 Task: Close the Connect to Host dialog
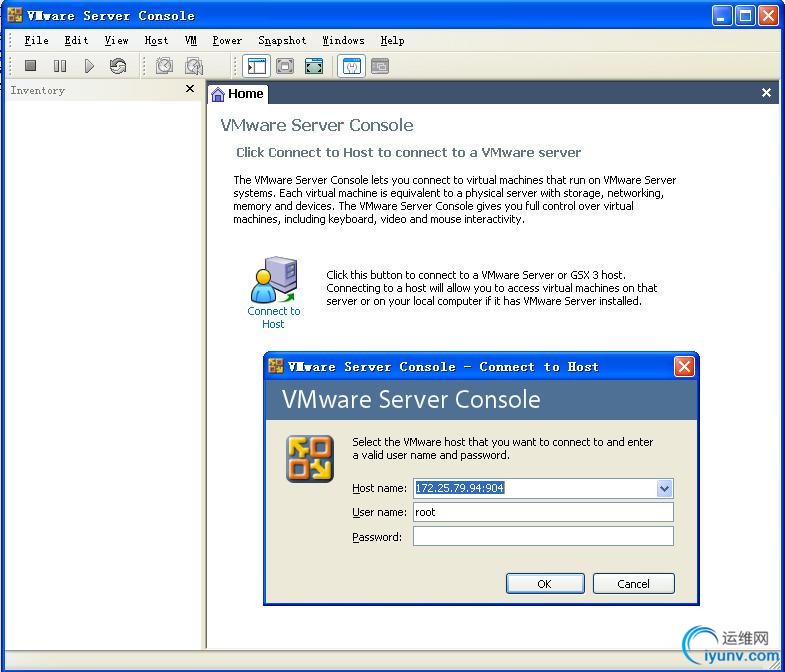click(684, 367)
